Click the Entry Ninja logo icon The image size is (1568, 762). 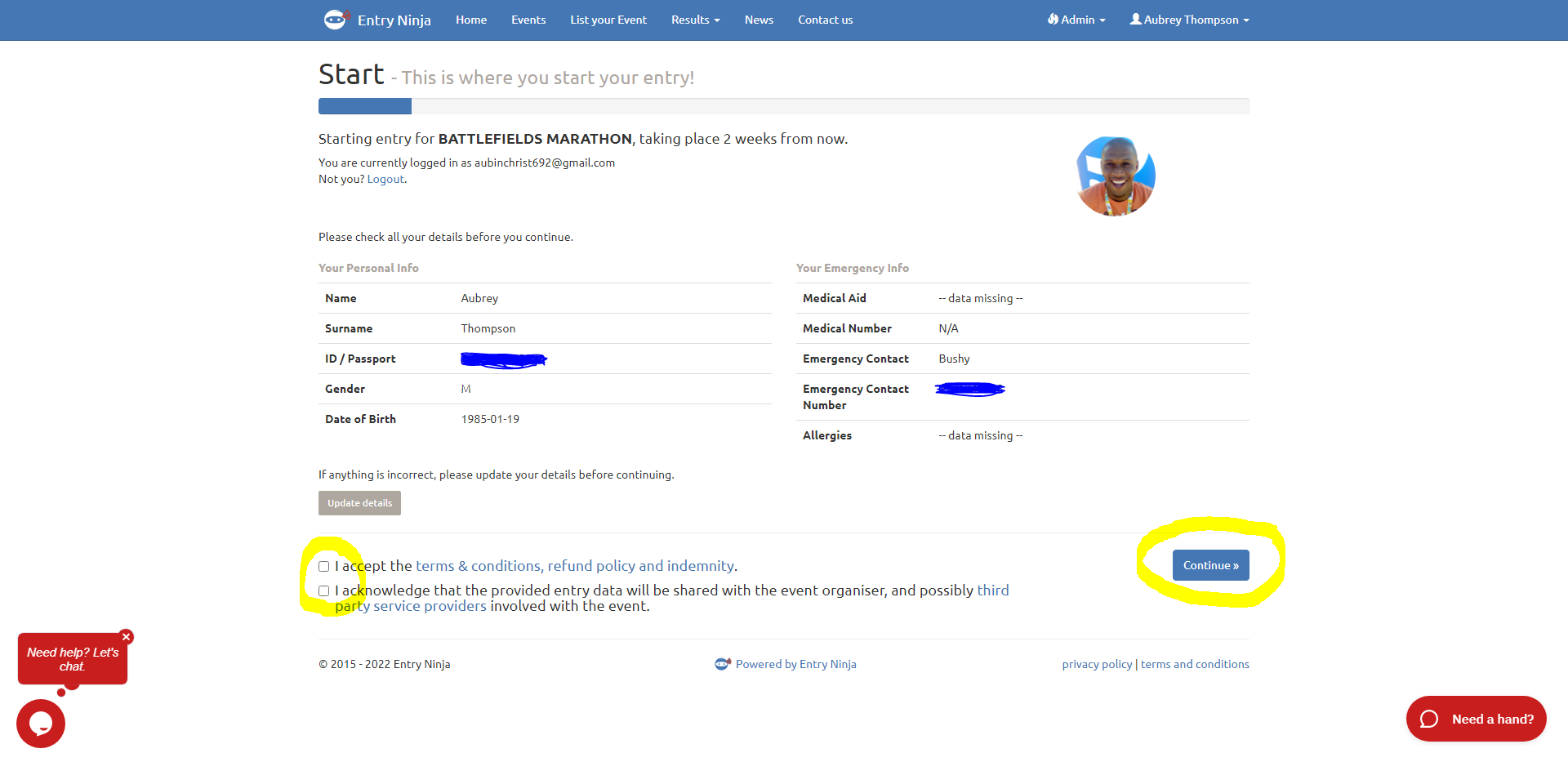point(336,20)
